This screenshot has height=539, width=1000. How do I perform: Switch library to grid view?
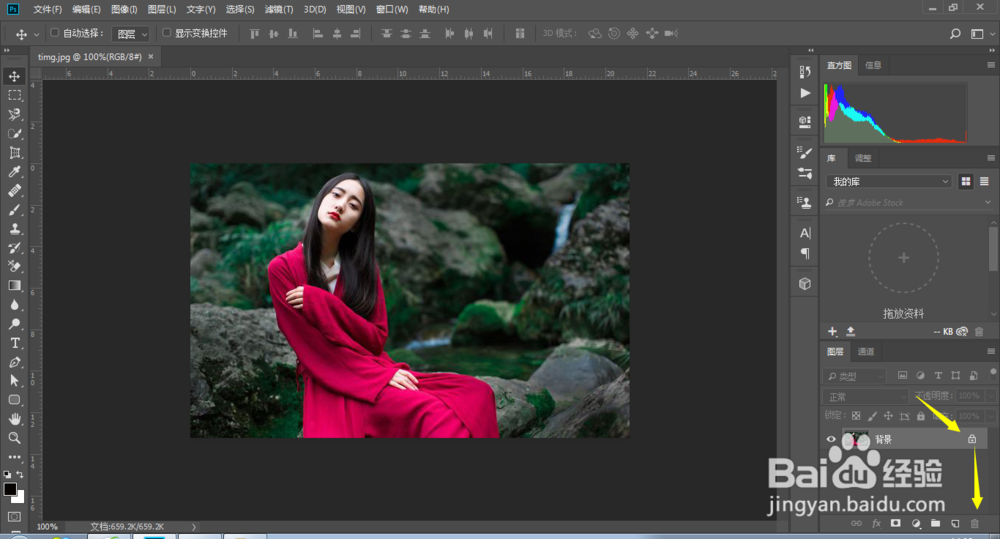(x=966, y=182)
